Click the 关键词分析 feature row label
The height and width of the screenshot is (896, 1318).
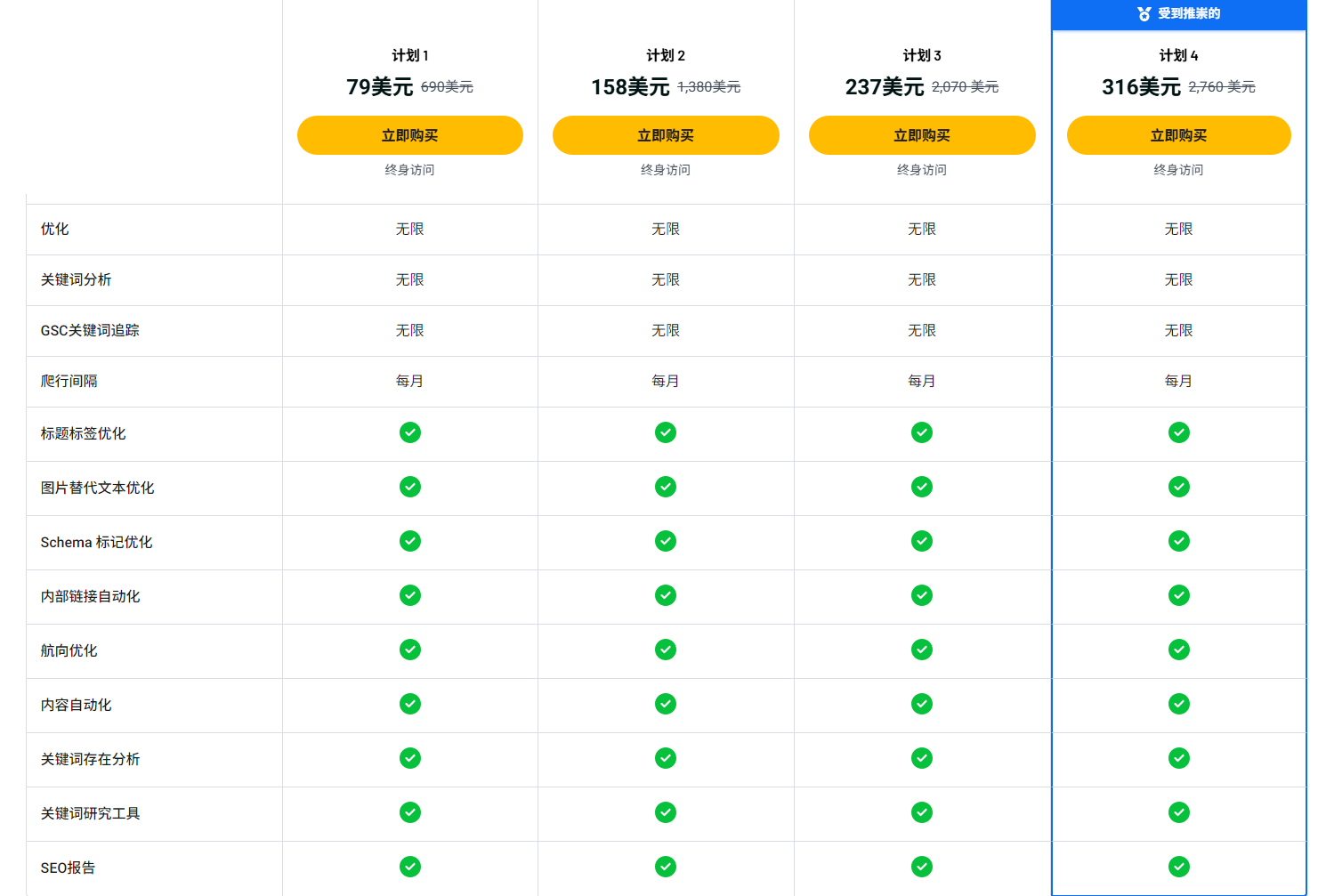tap(76, 279)
